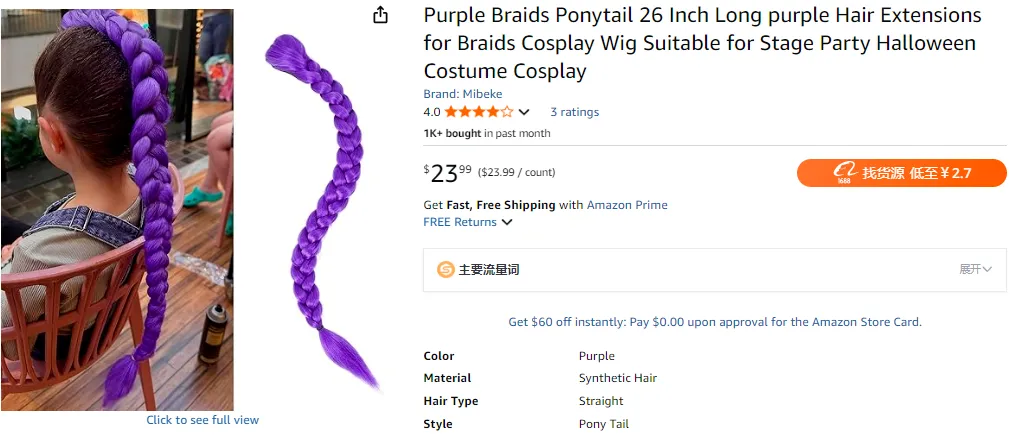
Task: Click the Purple Braids Ponytail product title
Action: pos(702,43)
